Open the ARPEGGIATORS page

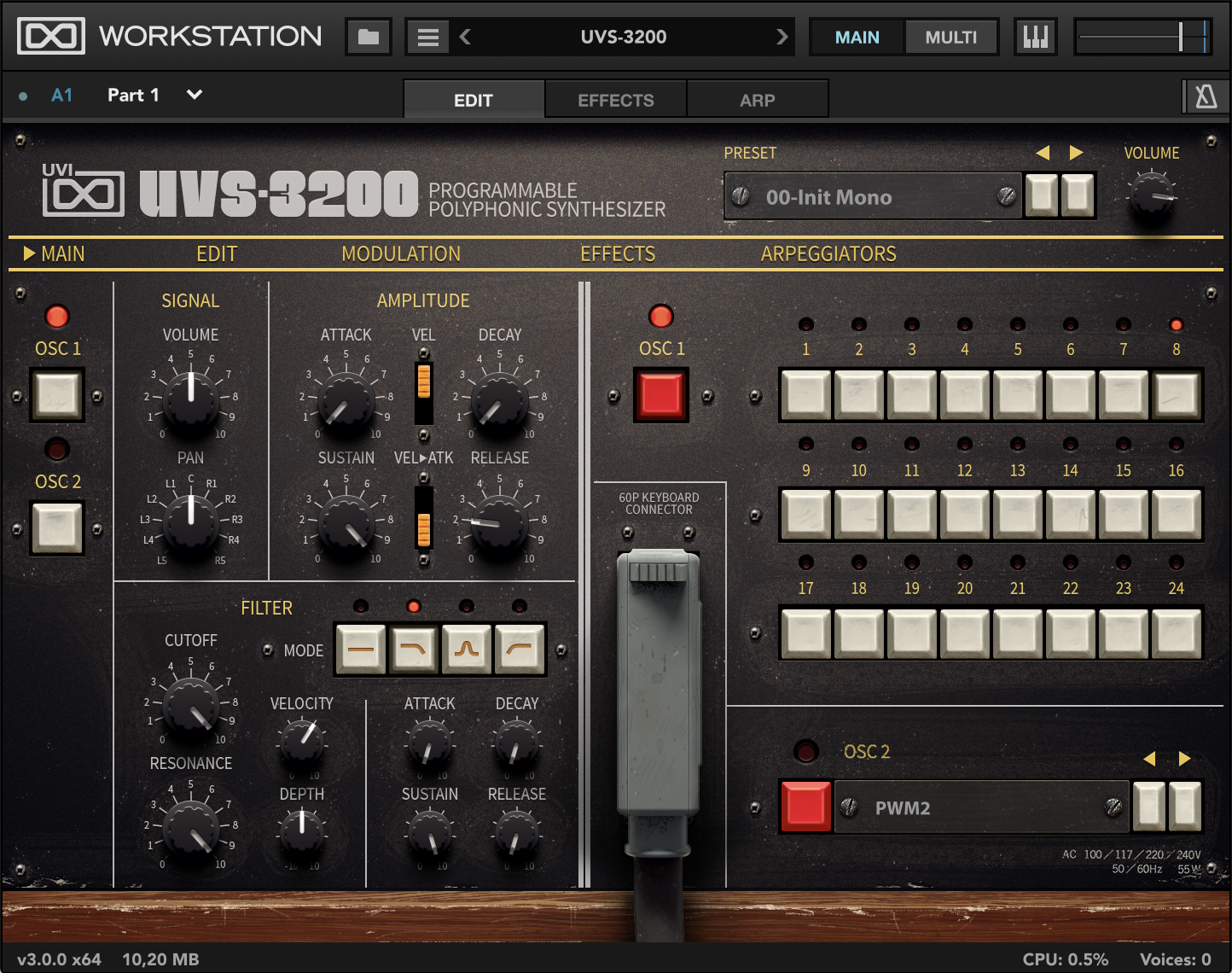pyautogui.click(x=828, y=253)
